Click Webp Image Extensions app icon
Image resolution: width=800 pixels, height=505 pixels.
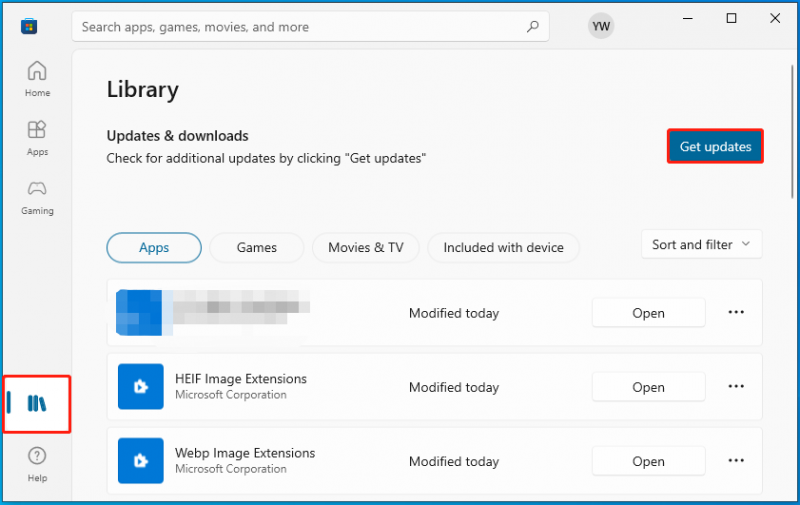click(x=141, y=461)
